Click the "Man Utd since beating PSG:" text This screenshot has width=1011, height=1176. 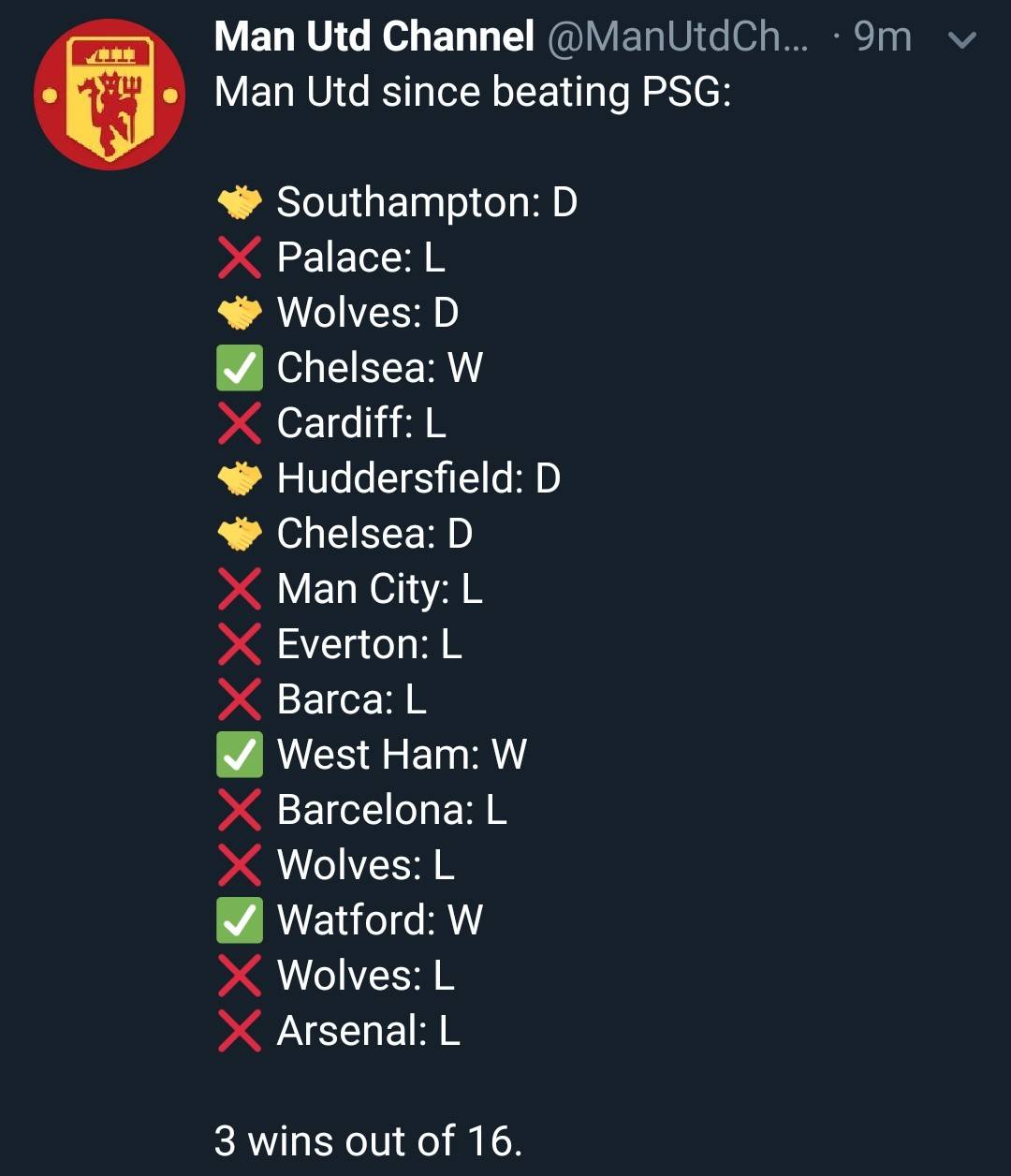473,93
